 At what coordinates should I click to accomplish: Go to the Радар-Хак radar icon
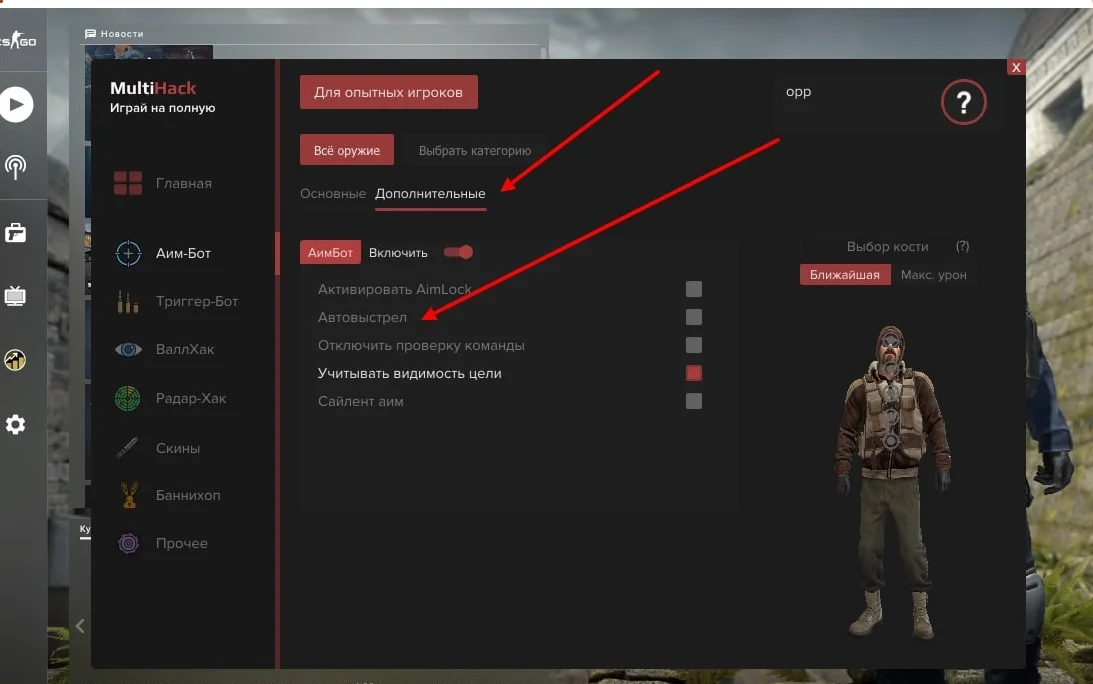tap(128, 398)
